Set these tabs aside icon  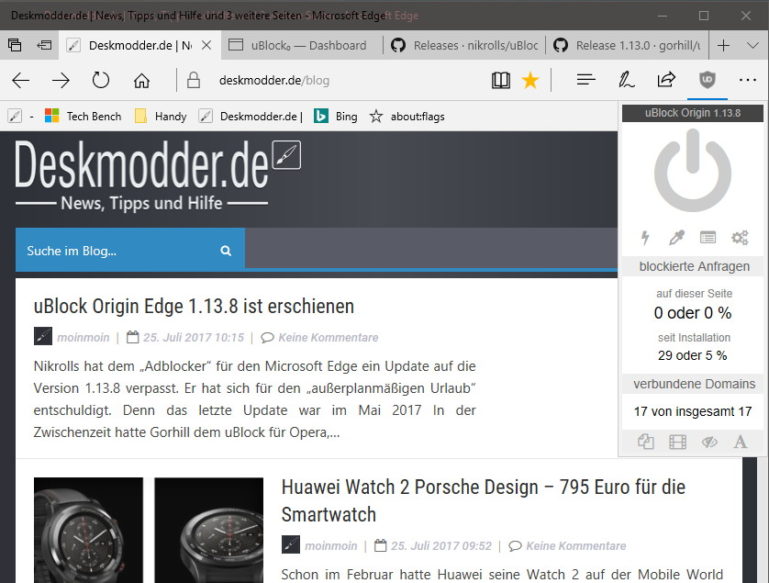pos(44,45)
